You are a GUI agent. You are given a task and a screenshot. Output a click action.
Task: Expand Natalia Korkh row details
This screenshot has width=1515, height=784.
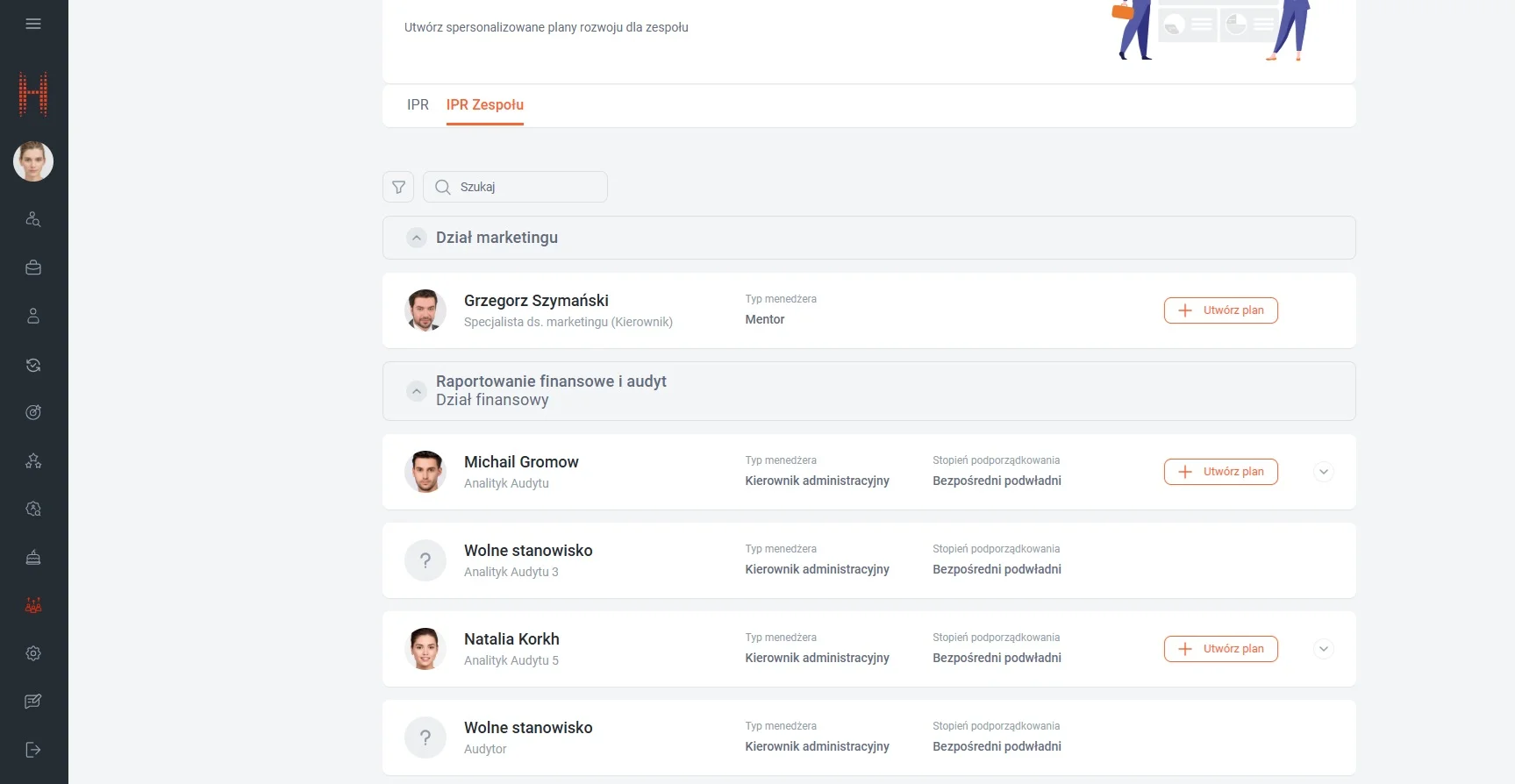[x=1324, y=649]
